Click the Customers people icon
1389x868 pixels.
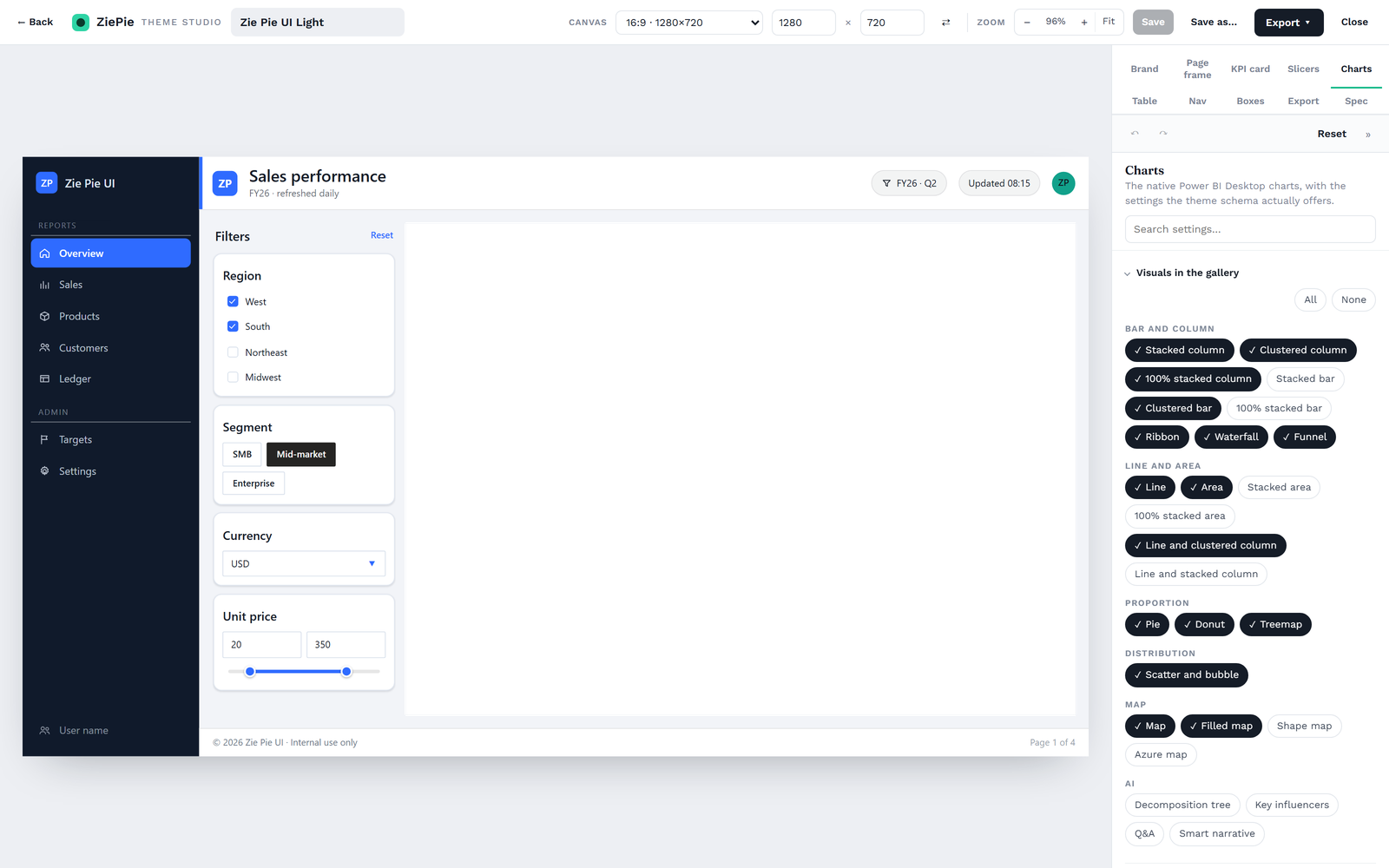45,348
